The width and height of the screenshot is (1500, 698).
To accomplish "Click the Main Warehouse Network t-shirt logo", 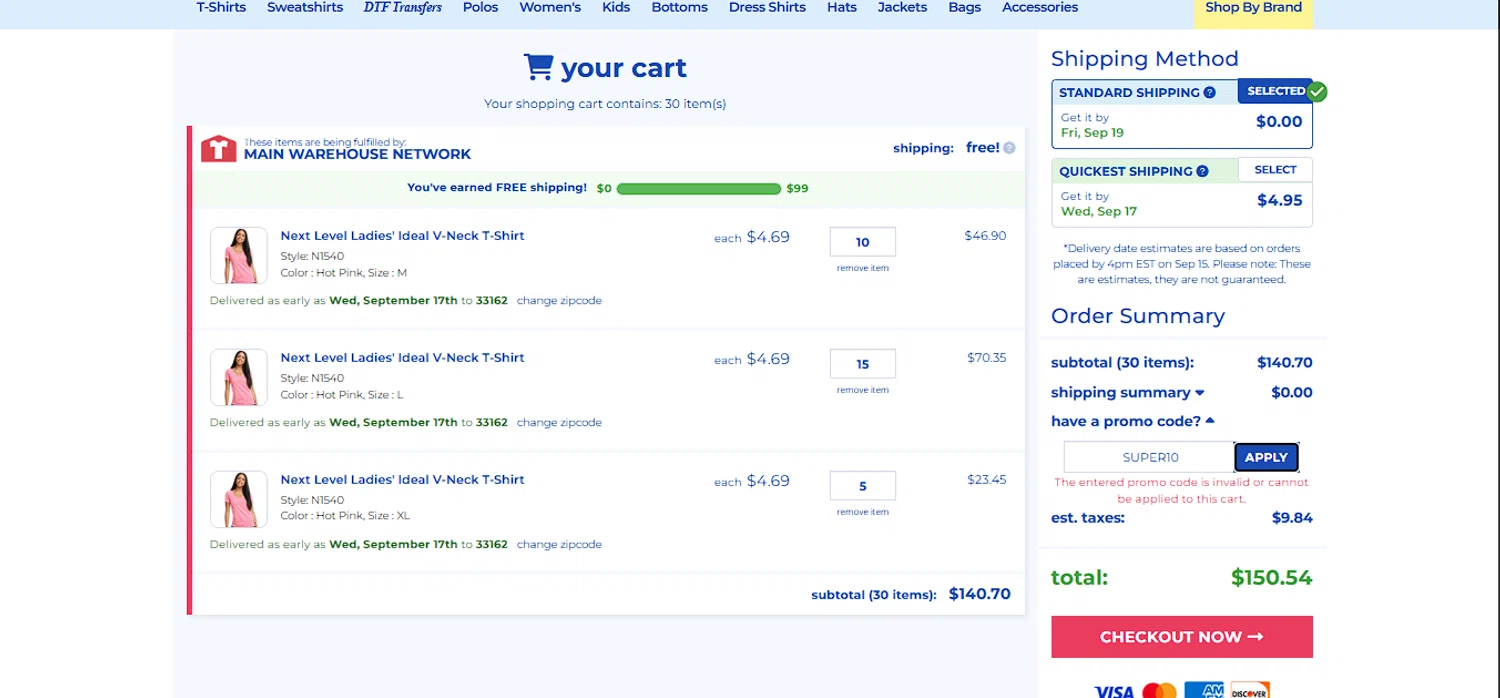I will (x=218, y=149).
